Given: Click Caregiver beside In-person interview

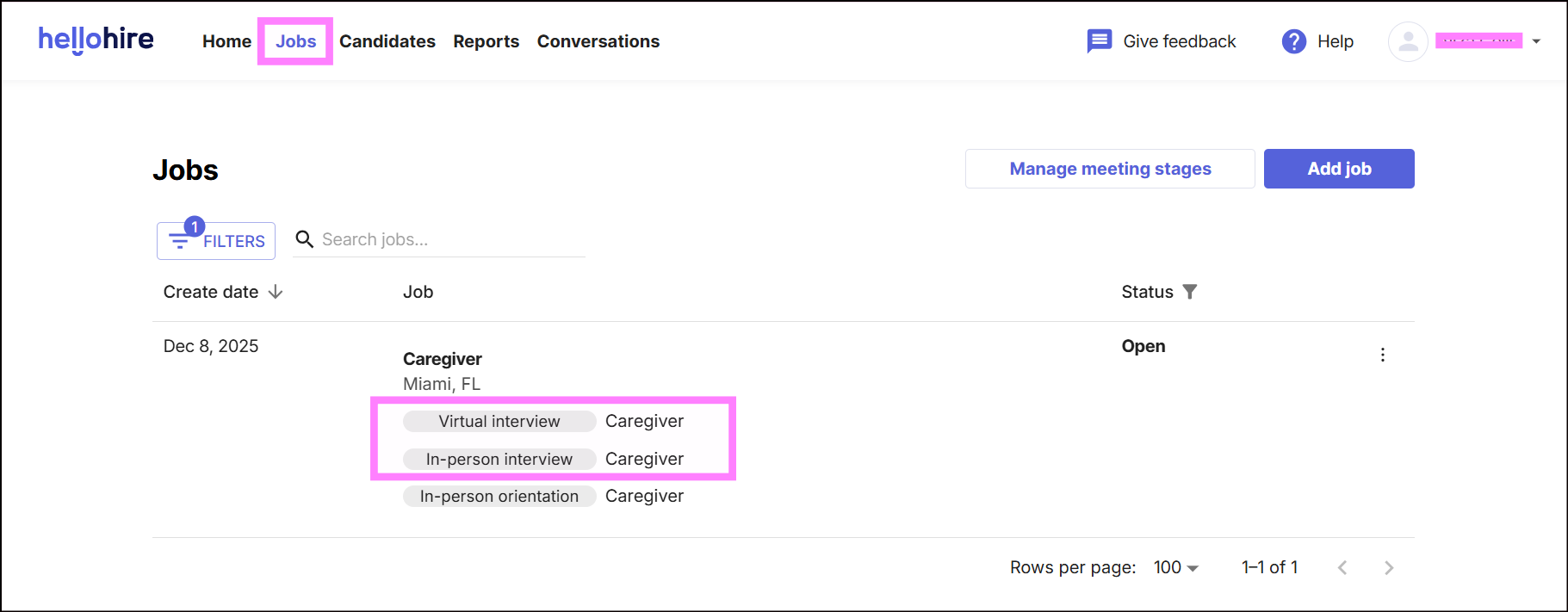Looking at the screenshot, I should 644,459.
